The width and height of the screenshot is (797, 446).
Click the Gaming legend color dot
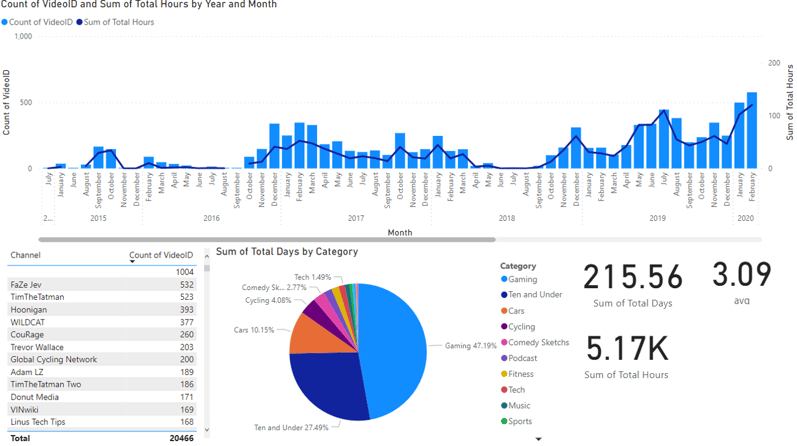click(x=504, y=279)
